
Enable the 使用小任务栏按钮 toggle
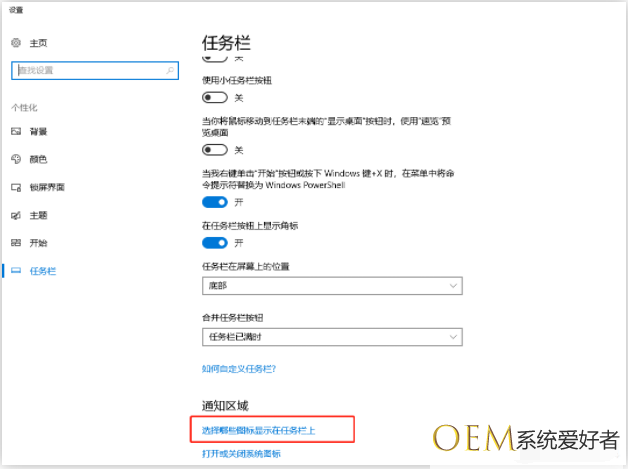[214, 98]
